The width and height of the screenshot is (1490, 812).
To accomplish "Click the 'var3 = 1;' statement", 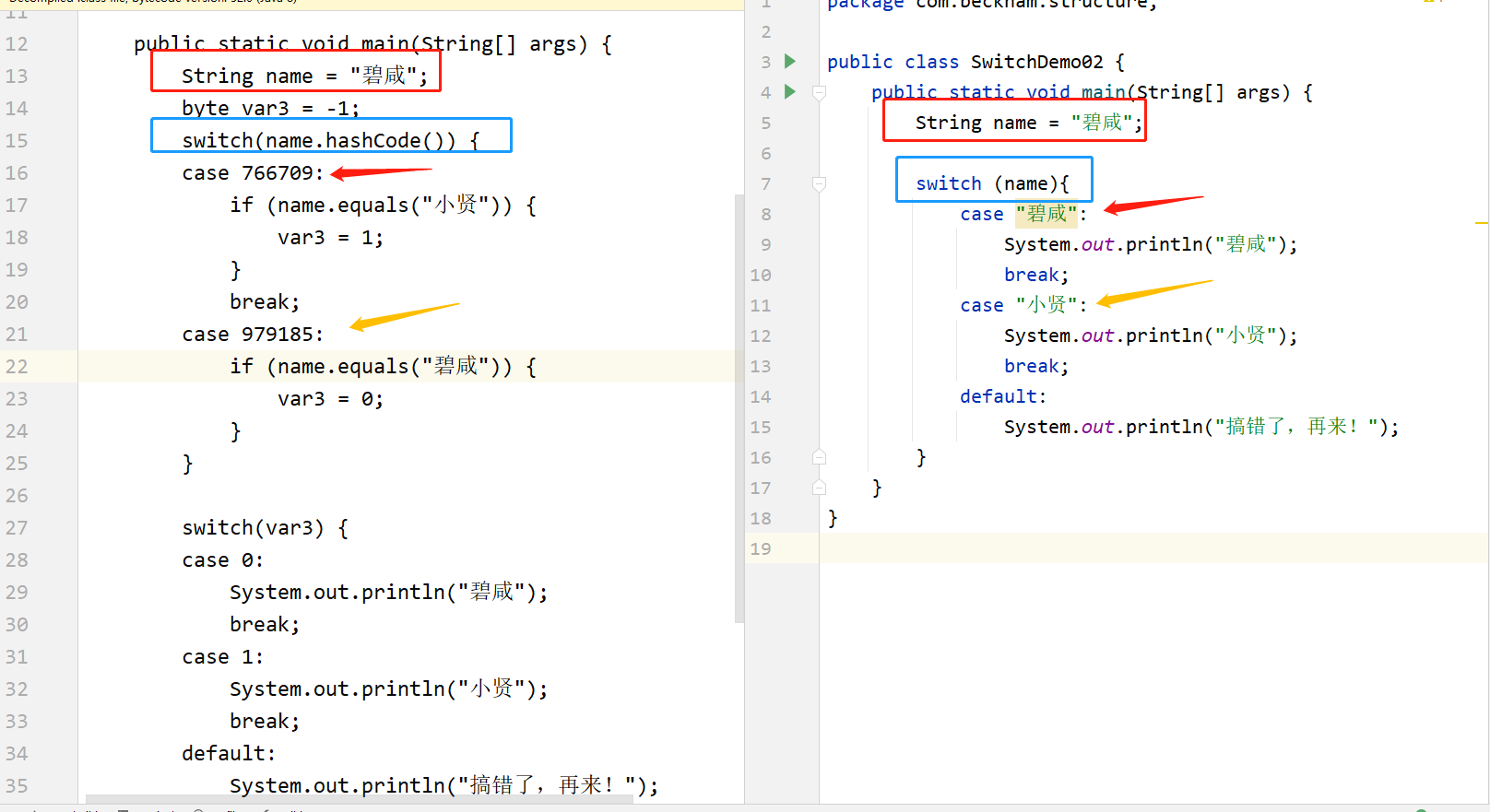I will [330, 238].
